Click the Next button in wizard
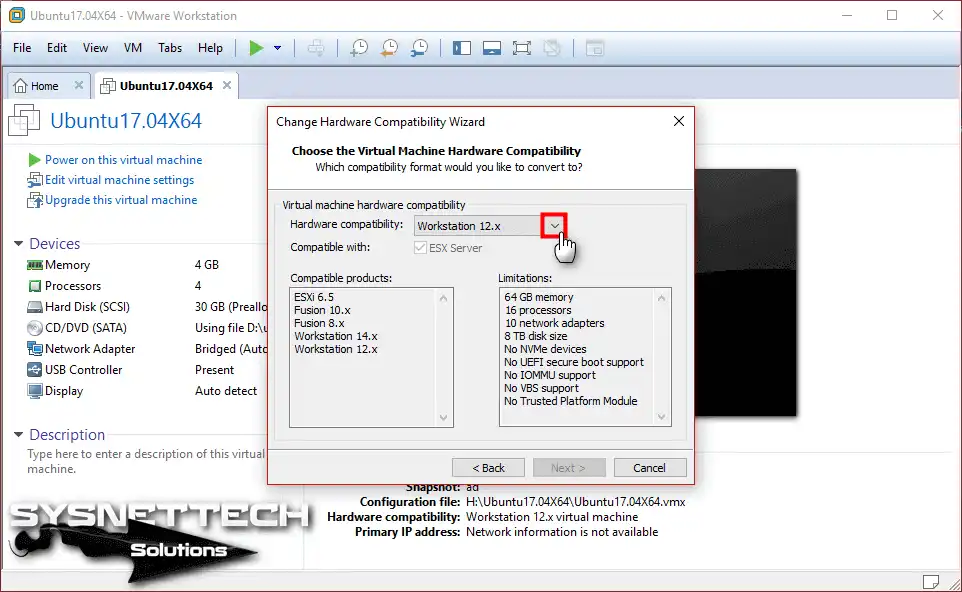This screenshot has height=592, width=962. click(x=569, y=468)
